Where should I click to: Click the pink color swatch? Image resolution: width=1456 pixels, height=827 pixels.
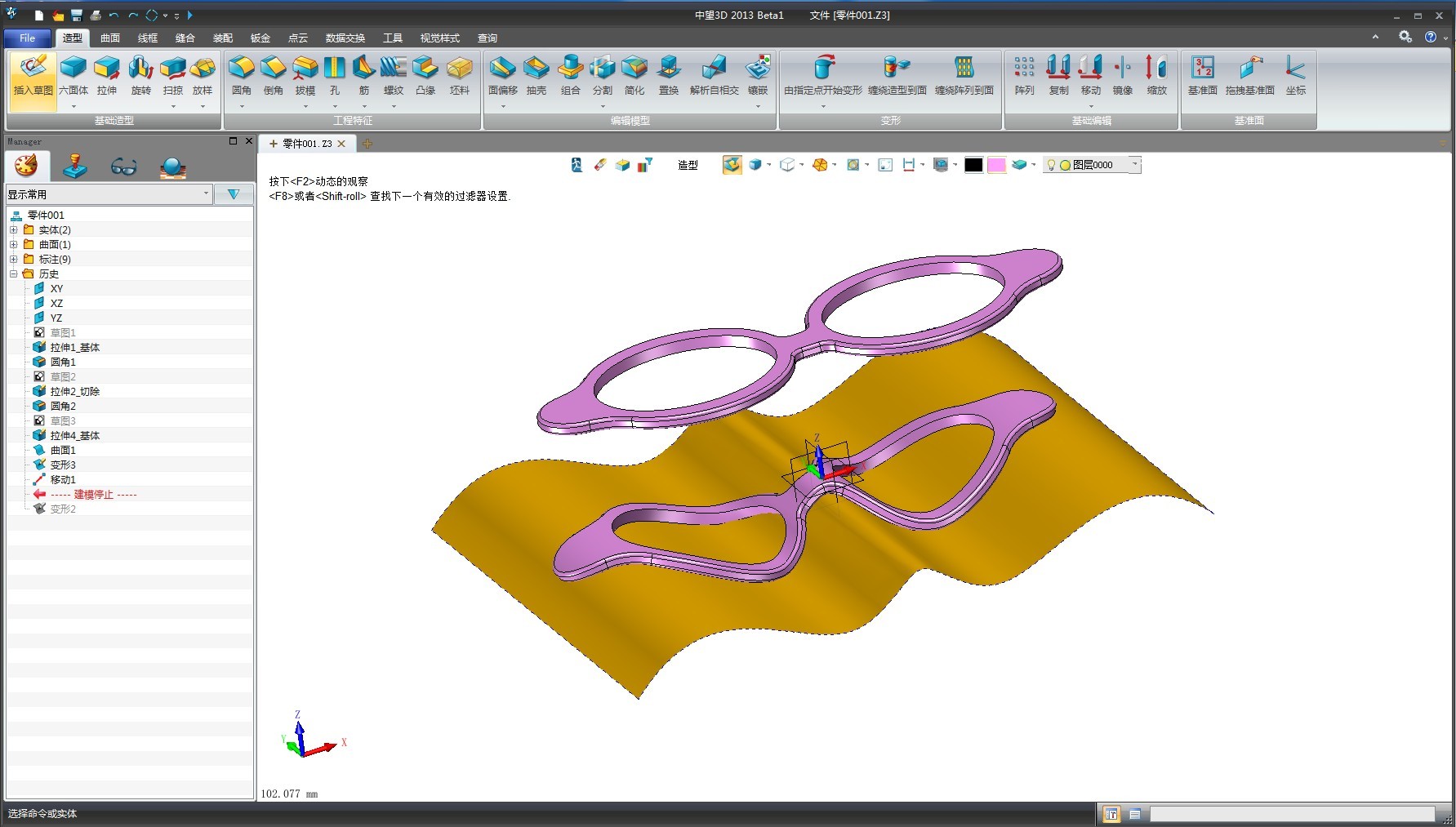996,165
